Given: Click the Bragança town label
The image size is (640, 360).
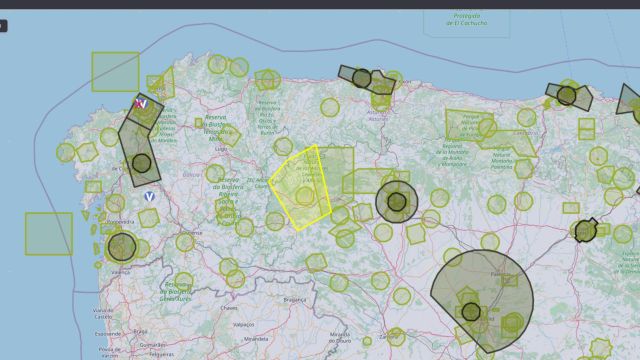Looking at the screenshot, I should (x=295, y=300).
